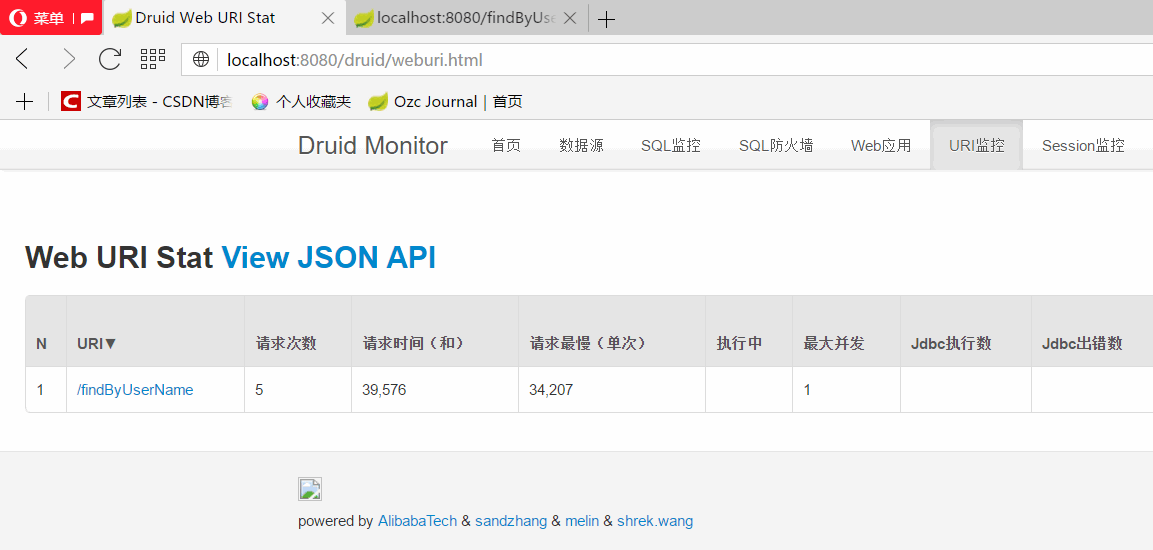This screenshot has height=550, width=1153.
Task: Click the Ozc Journal leaf favicon
Action: [378, 101]
